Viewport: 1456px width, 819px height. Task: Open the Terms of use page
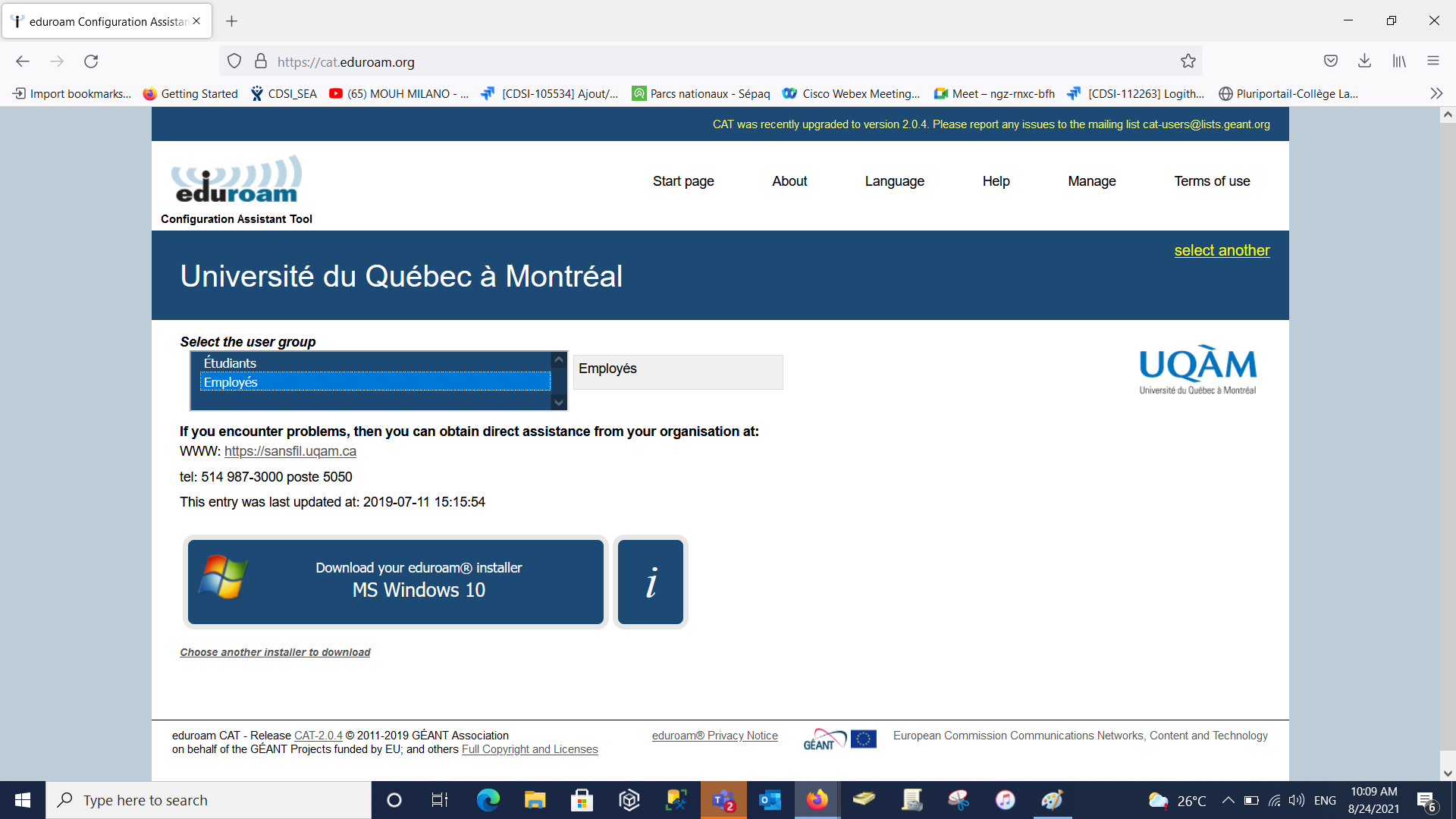click(1212, 181)
